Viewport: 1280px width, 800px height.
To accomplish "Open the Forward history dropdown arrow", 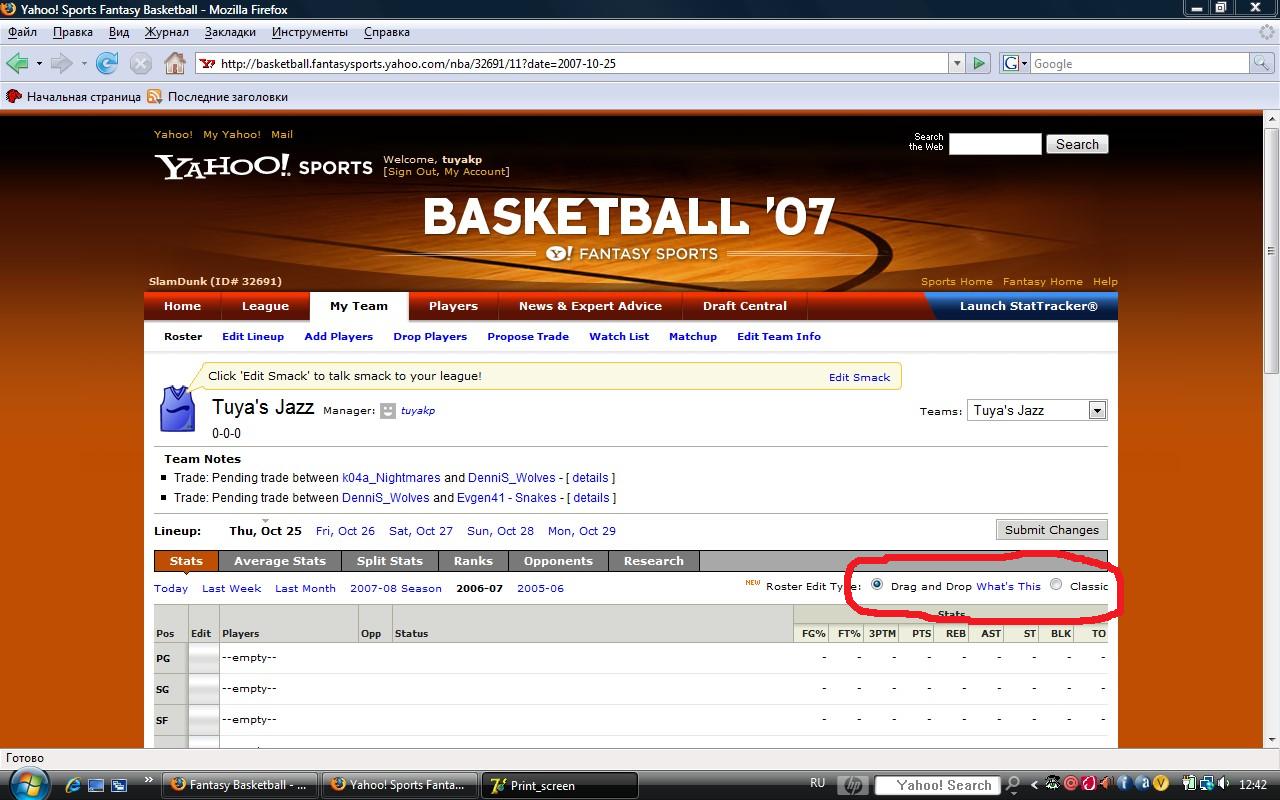I will point(83,63).
